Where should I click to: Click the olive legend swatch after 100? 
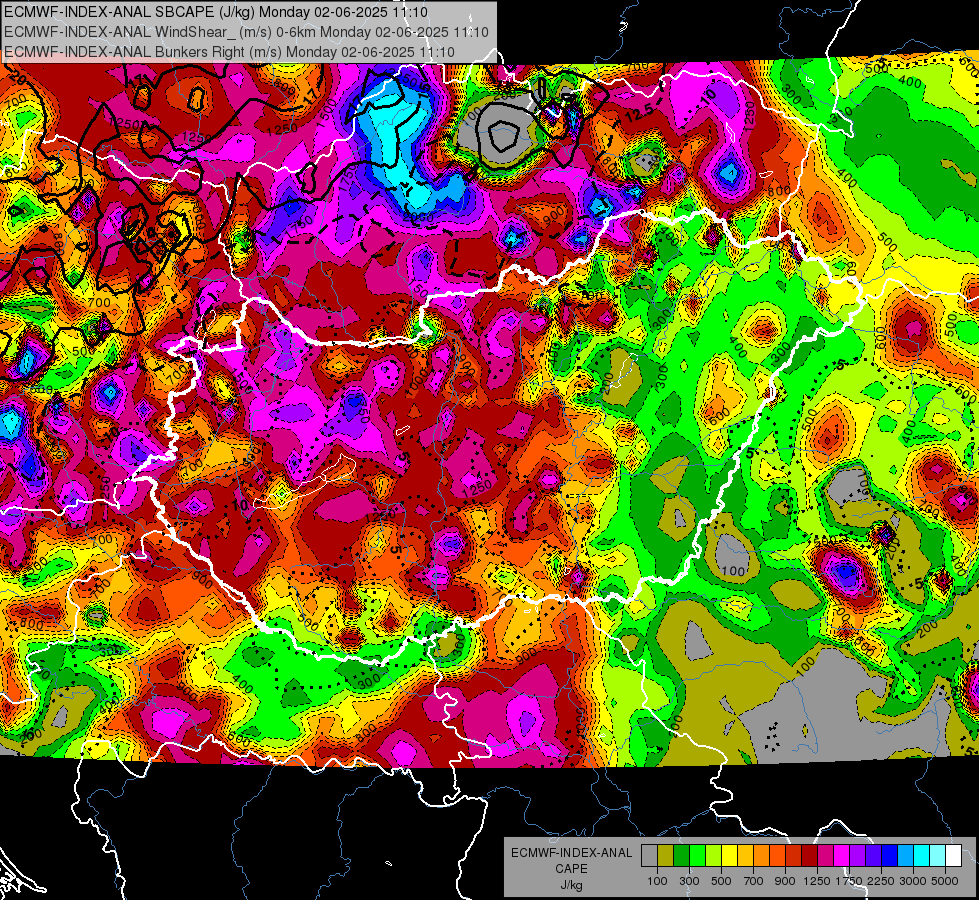pyautogui.click(x=666, y=855)
